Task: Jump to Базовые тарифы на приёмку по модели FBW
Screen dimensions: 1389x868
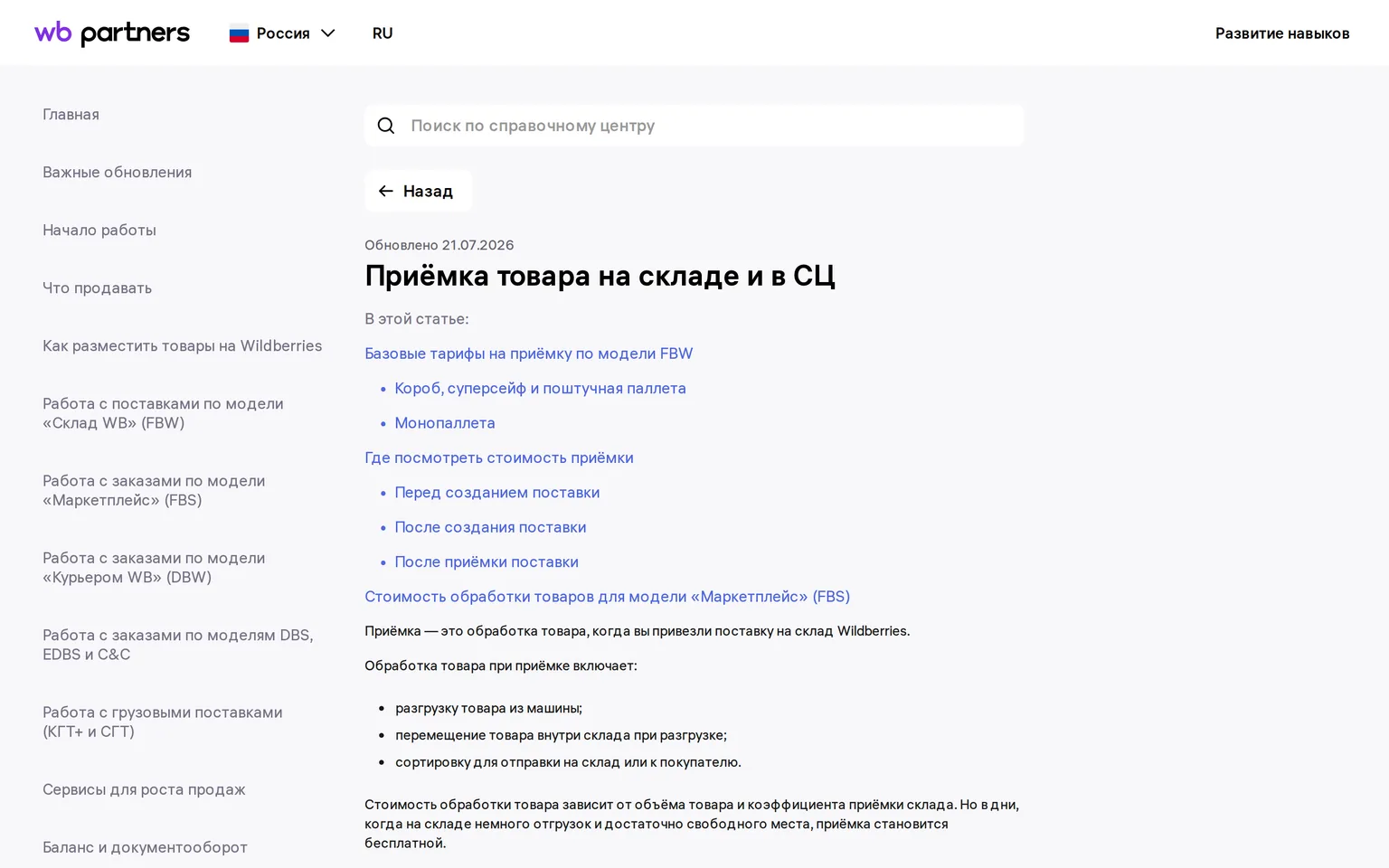Action: point(528,354)
